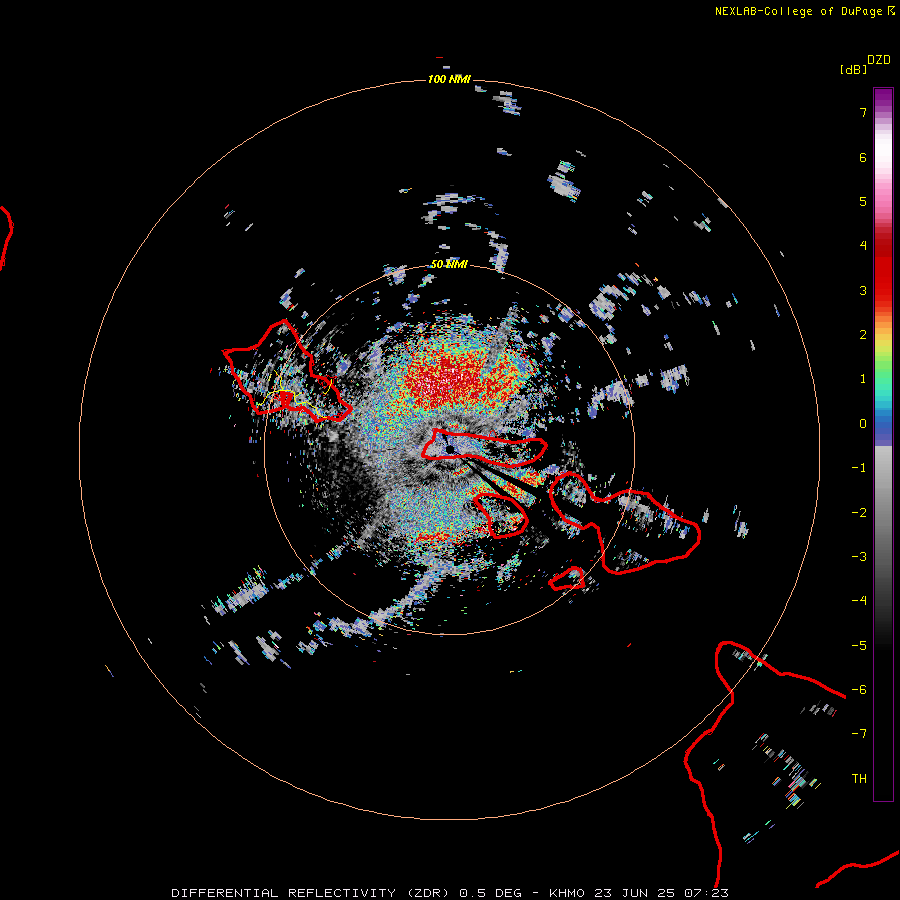Screen dimensions: 900x900
Task: Click the black radar site dot at center
Action: tap(450, 449)
